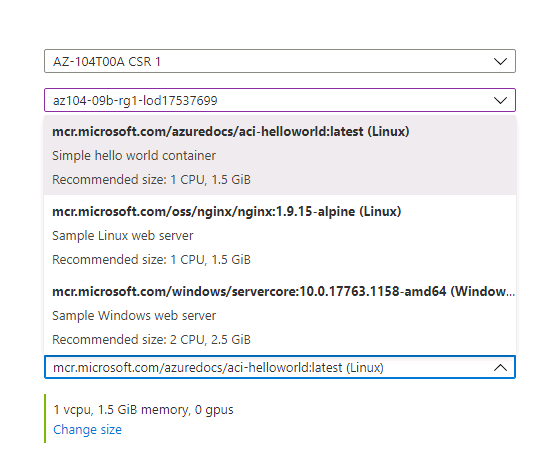Pick the windows/servercore:10.0.17763.1158-amd64 image option
Screen dimensions: 560x450
280,315
